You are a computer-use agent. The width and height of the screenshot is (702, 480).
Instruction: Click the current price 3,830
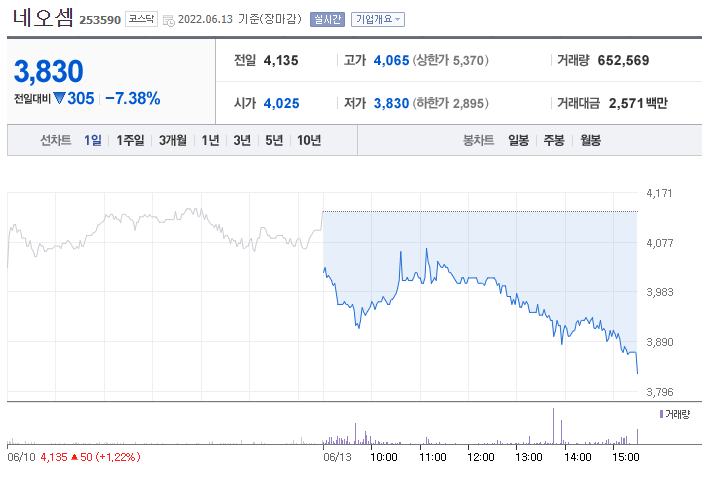[49, 71]
